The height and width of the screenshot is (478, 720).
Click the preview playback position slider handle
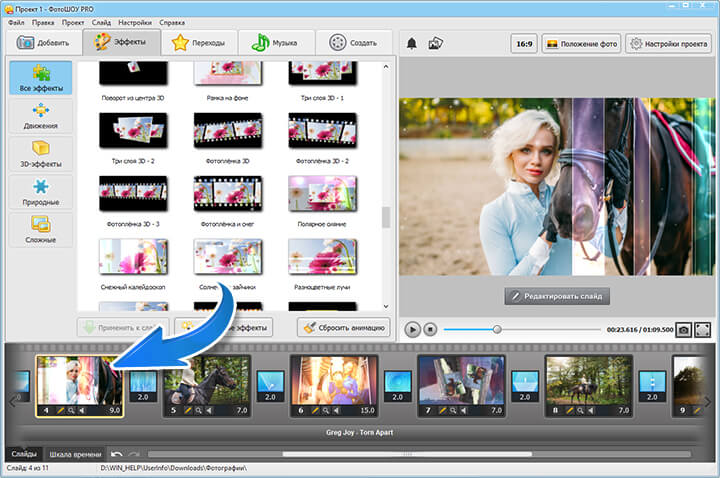click(x=496, y=329)
